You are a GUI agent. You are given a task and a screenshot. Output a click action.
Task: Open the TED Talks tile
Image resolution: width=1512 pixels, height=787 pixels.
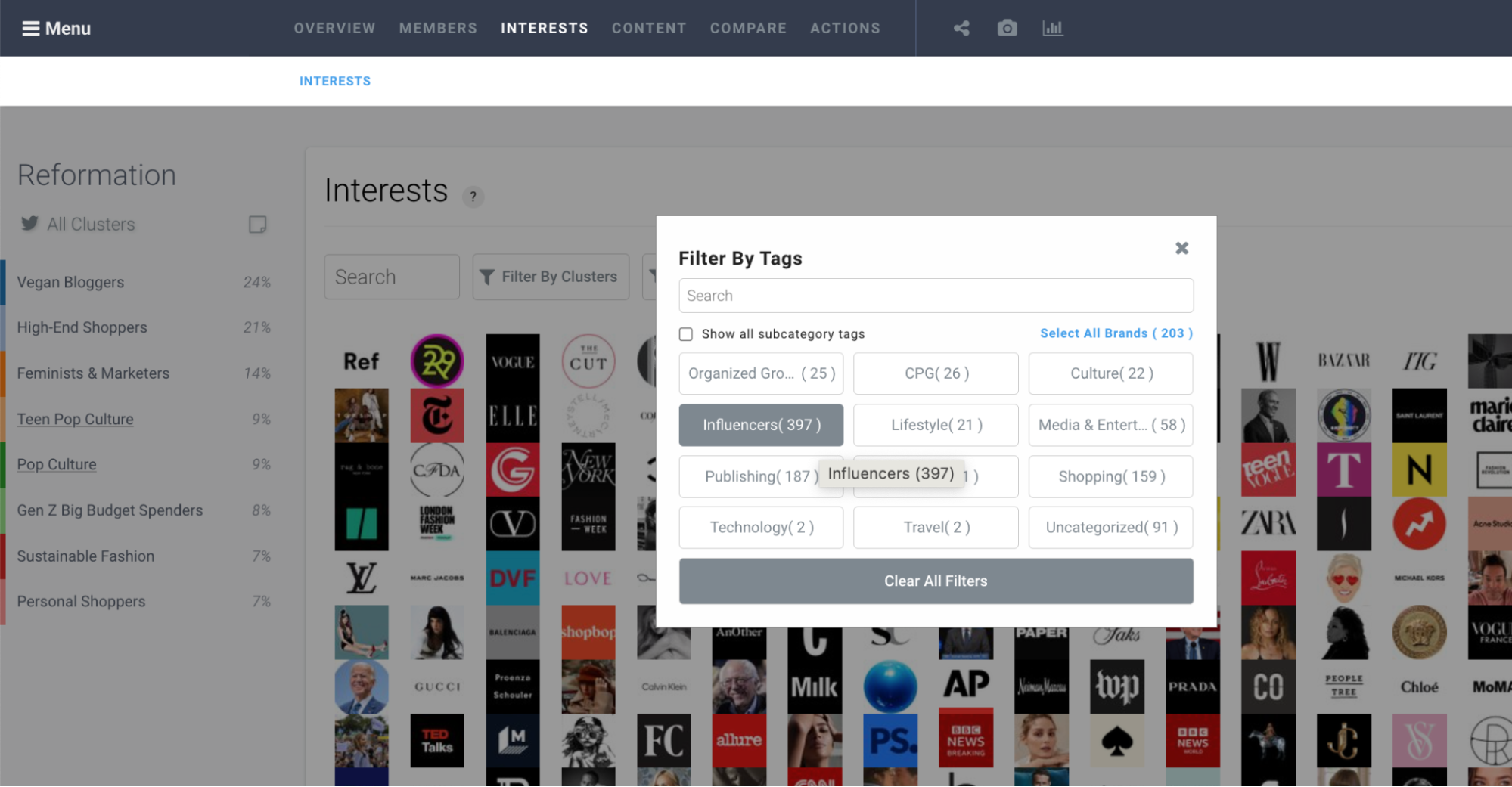pyautogui.click(x=437, y=740)
